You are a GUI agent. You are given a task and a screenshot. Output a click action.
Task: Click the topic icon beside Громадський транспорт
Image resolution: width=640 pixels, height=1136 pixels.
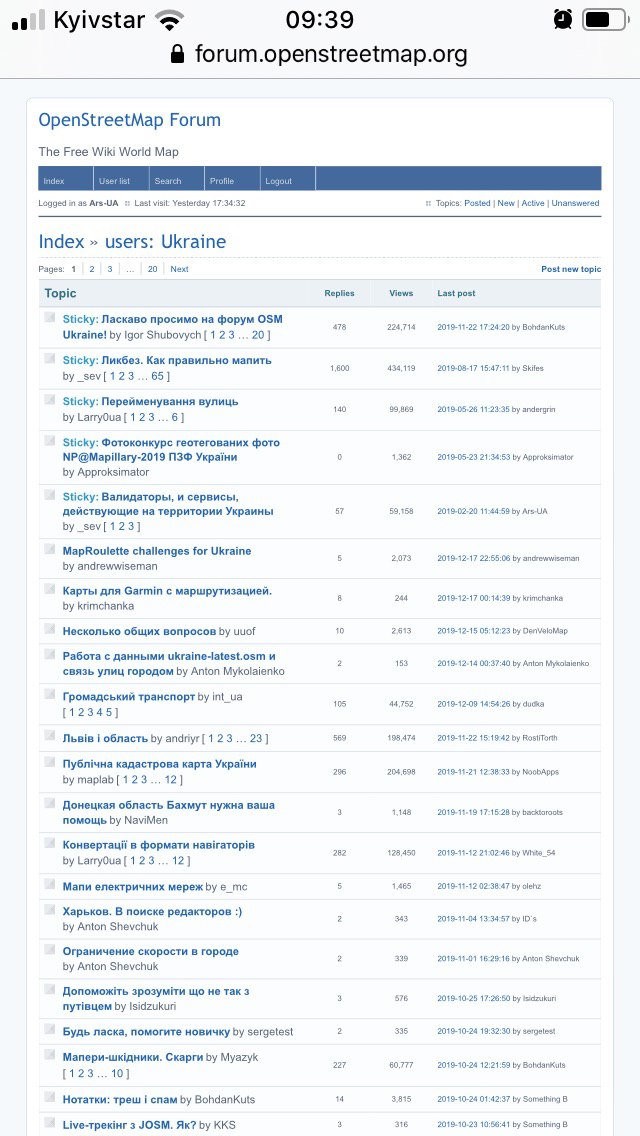tap(49, 695)
